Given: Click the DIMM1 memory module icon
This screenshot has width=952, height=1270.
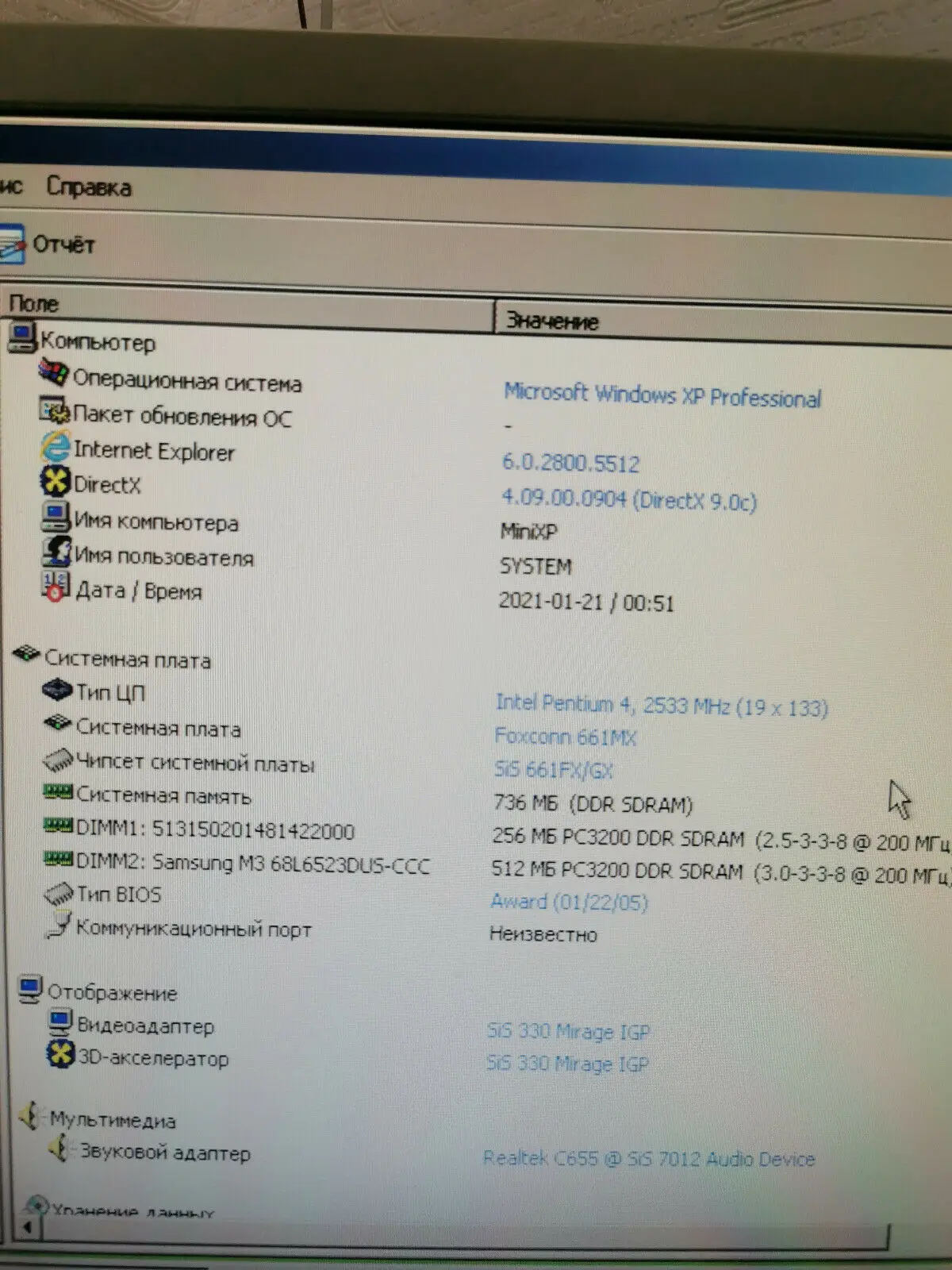Looking at the screenshot, I should 59,826.
